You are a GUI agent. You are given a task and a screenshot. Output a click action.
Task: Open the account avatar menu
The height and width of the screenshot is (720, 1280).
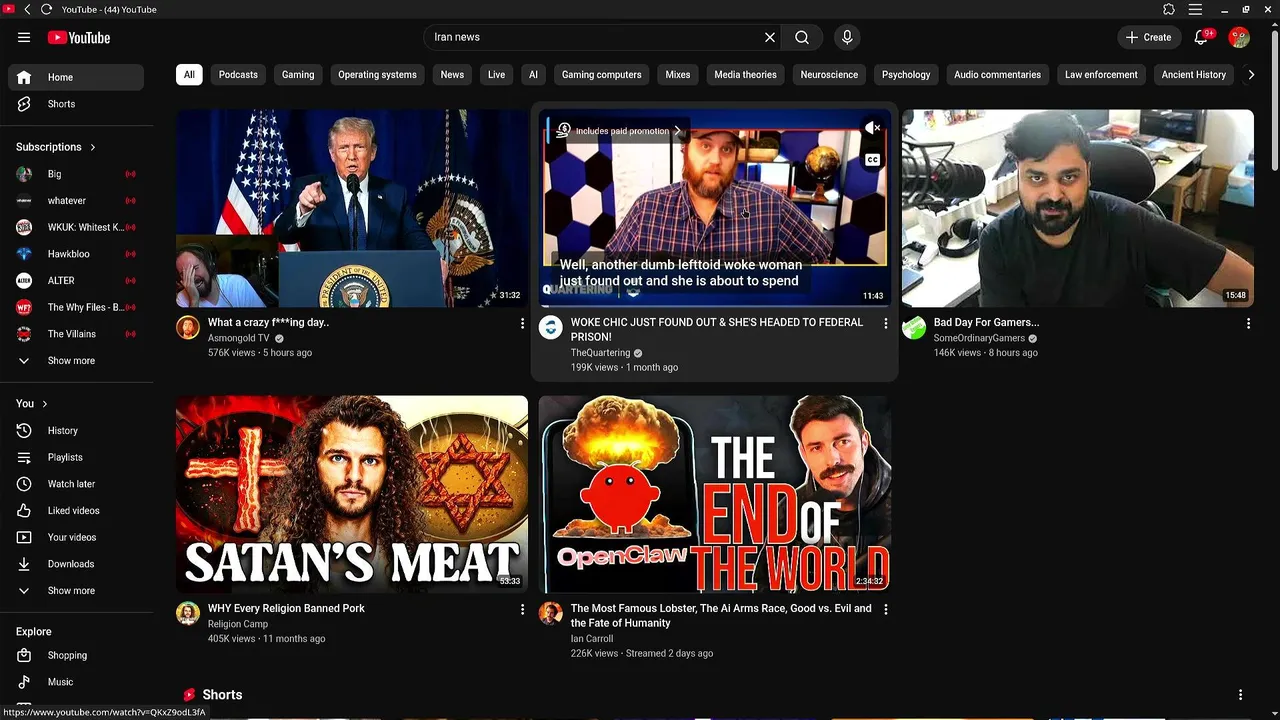click(x=1239, y=37)
